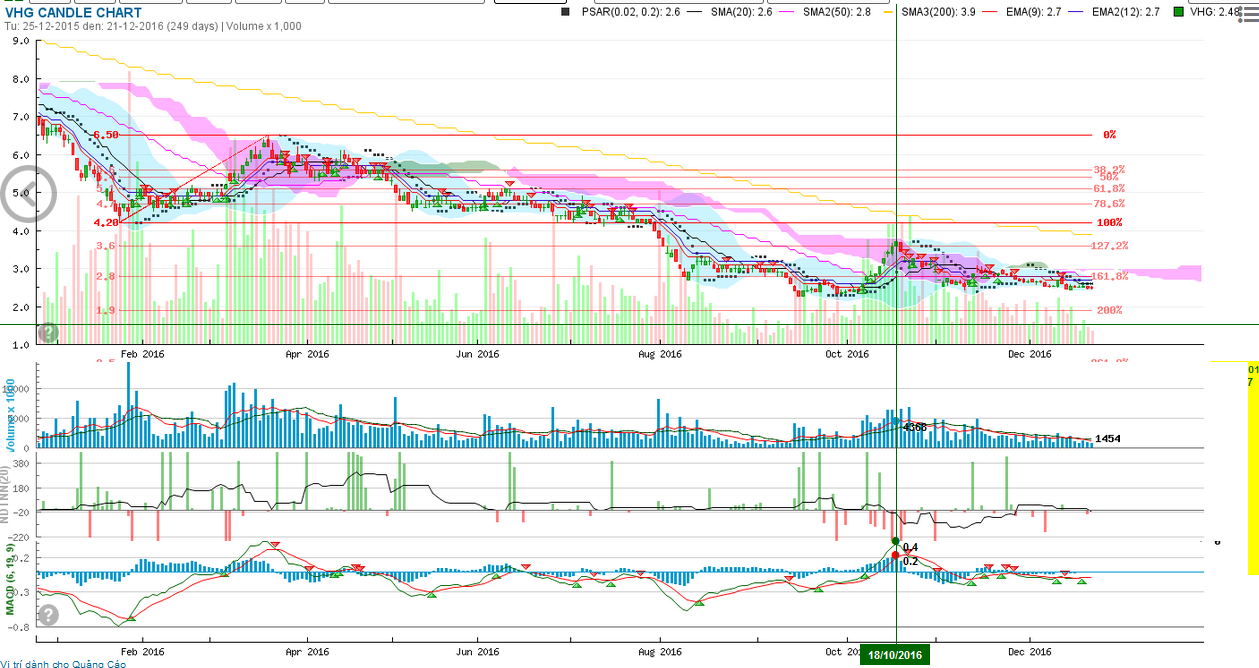Select the Fibonacci 78.6% level label
This screenshot has height=668, width=1259.
click(x=1110, y=203)
